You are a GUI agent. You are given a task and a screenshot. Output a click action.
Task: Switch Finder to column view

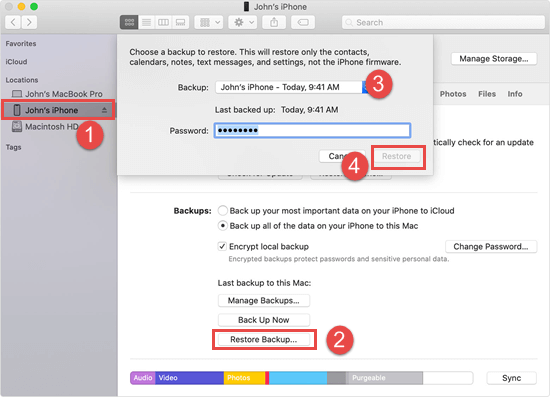(x=163, y=22)
